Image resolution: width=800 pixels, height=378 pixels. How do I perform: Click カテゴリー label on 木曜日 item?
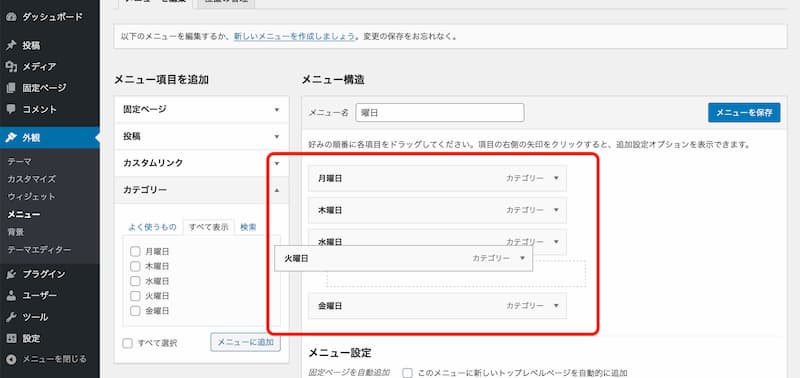525,210
